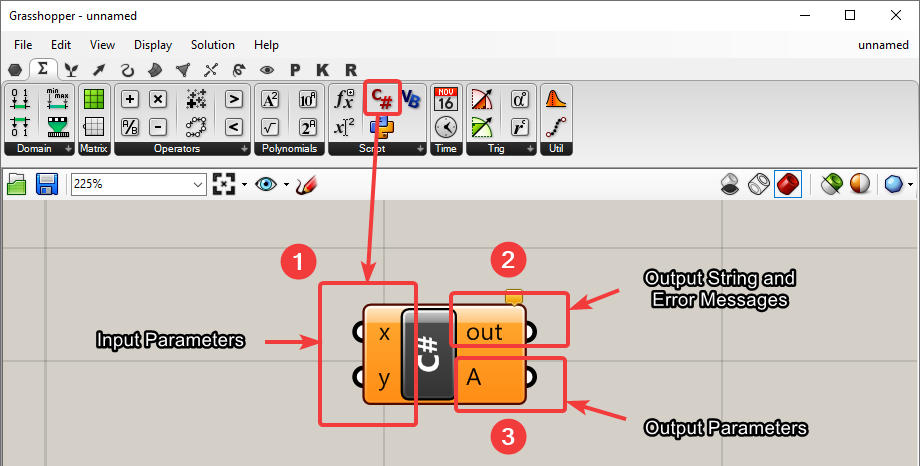Click the 'out' output on C# component

click(486, 332)
